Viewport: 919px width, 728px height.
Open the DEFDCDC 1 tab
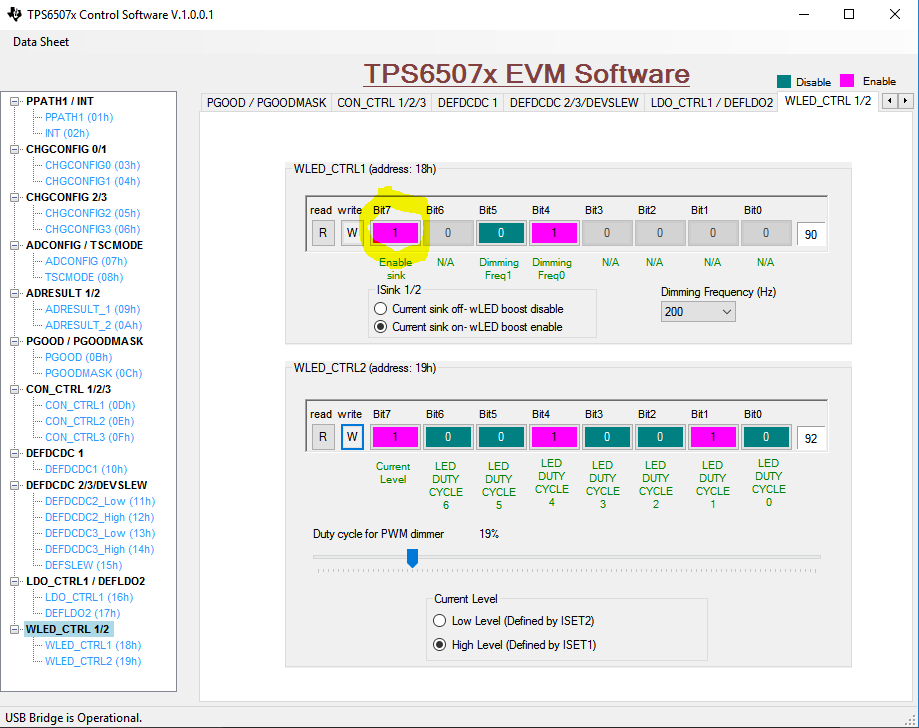[468, 103]
